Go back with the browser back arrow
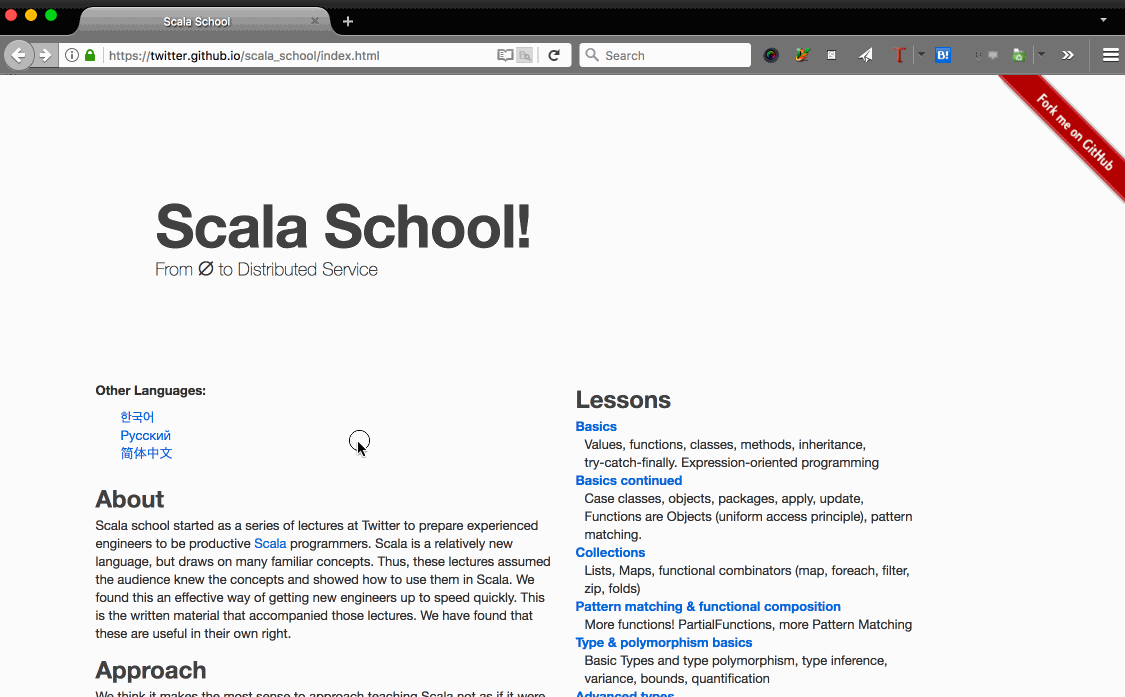The width and height of the screenshot is (1125, 697). (19, 55)
